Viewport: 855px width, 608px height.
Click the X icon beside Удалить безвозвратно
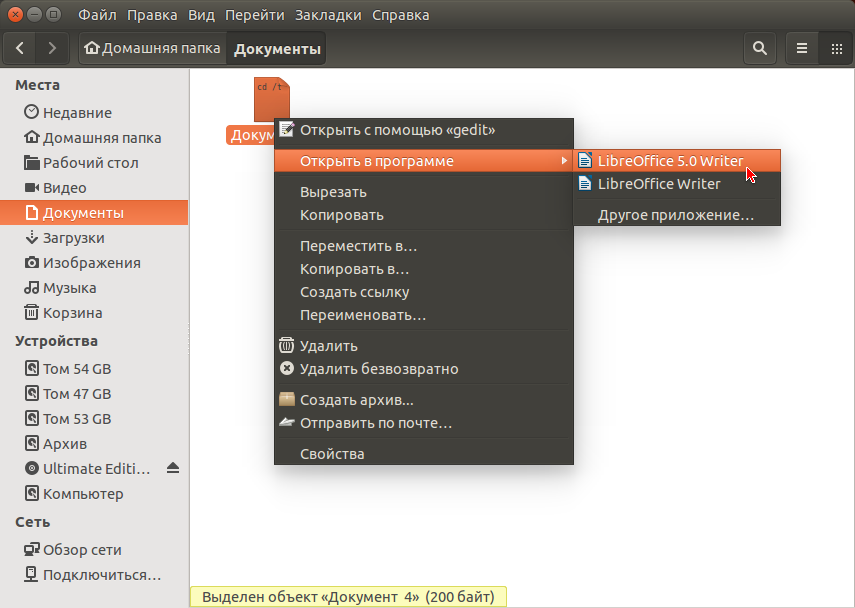287,368
